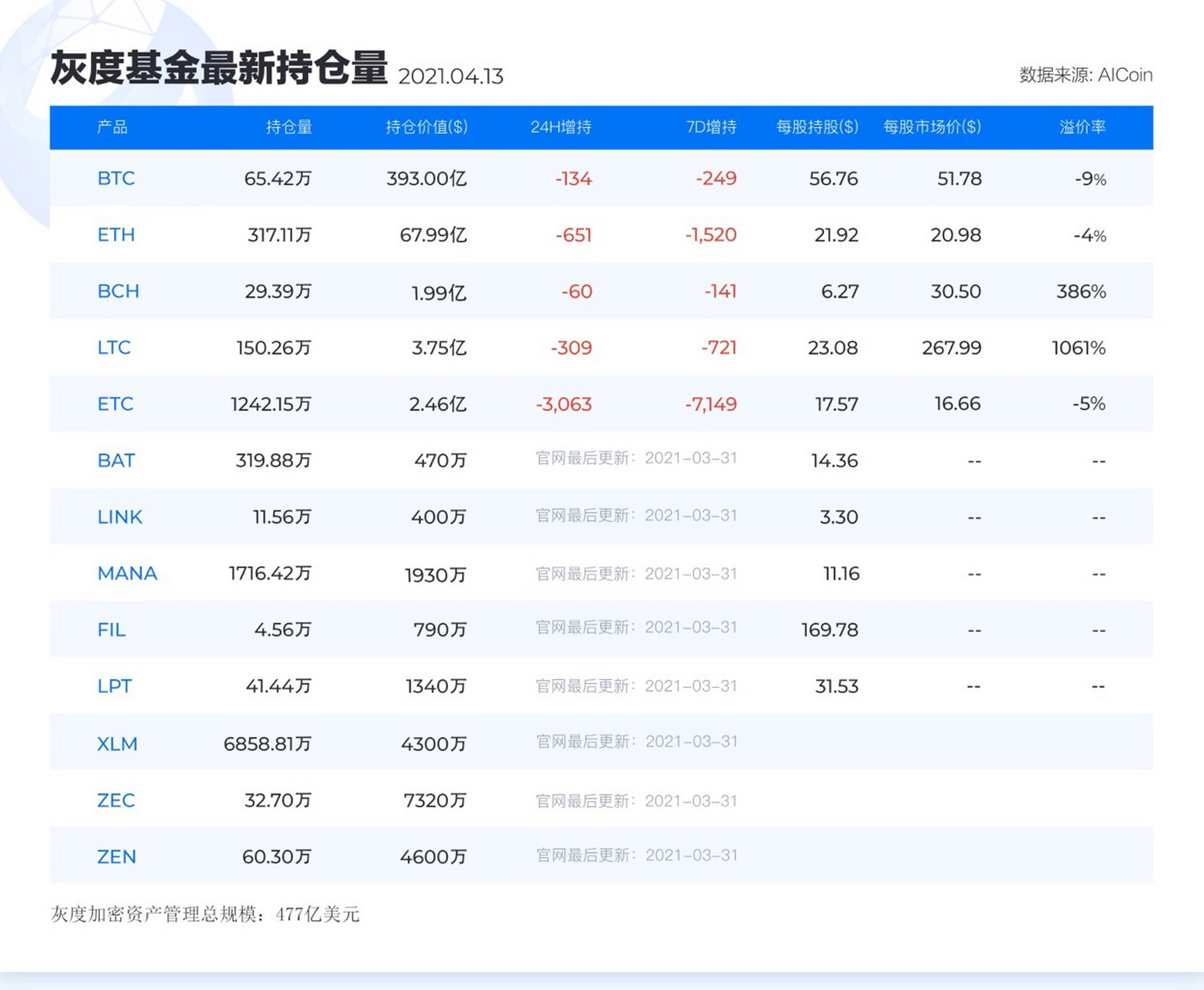The width and height of the screenshot is (1204, 990).
Task: Click the MANA ticker label
Action: (x=127, y=573)
